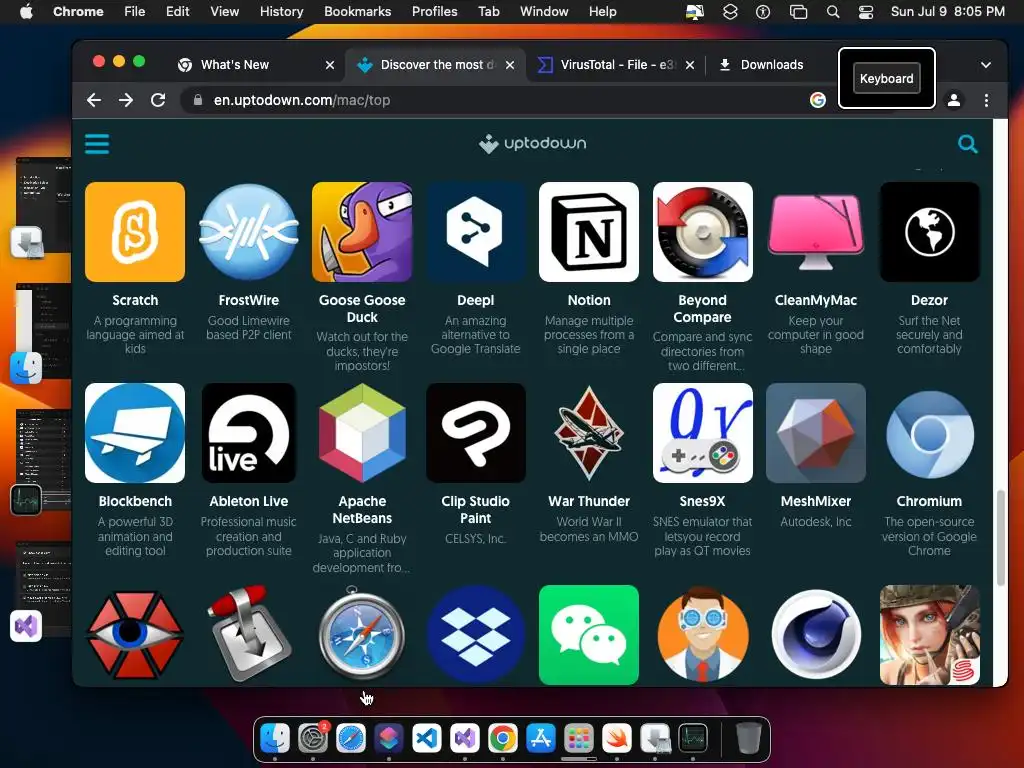The height and width of the screenshot is (768, 1024).
Task: Select the Safari compass app tile
Action: pyautogui.click(x=362, y=635)
